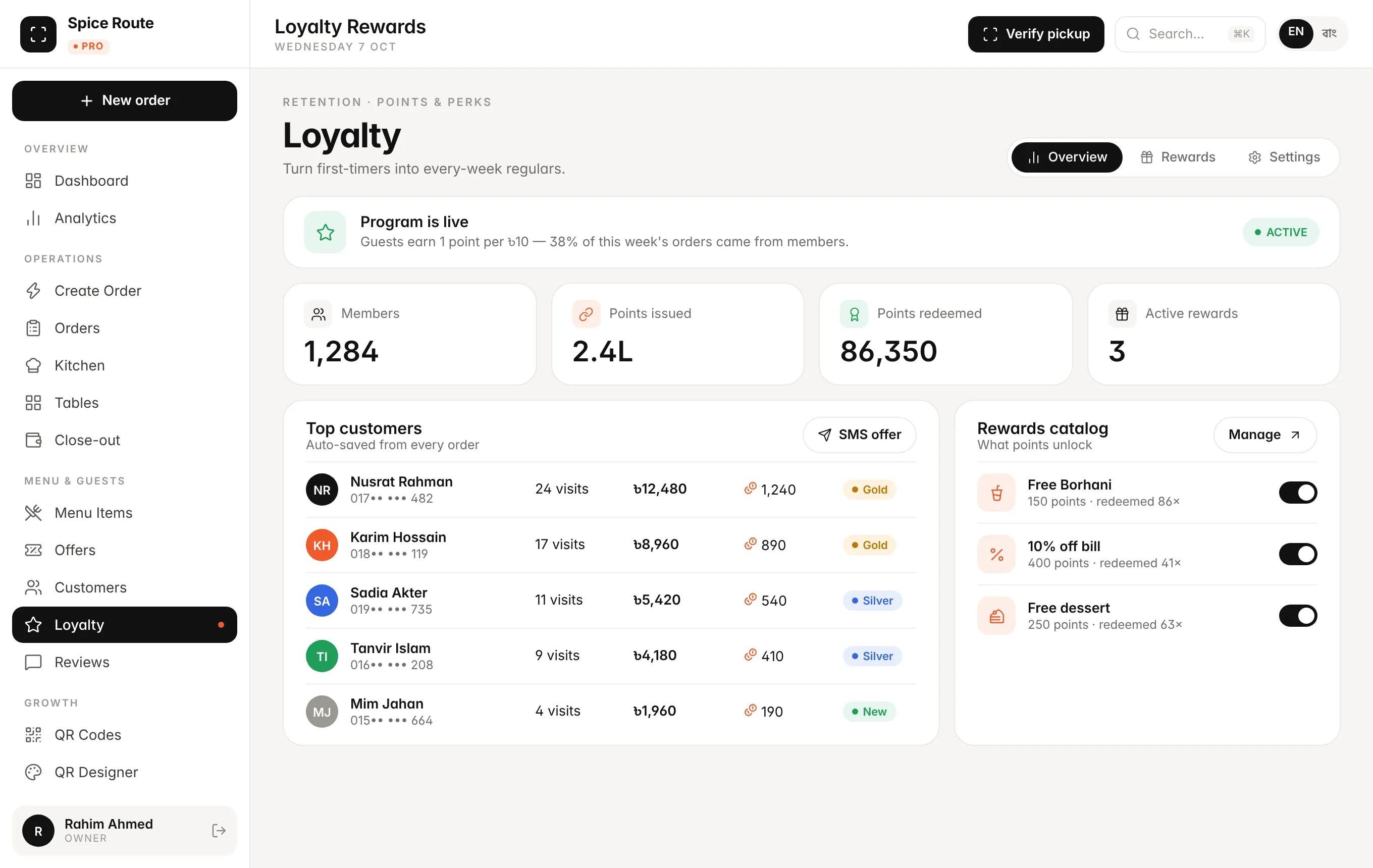This screenshot has height=868, width=1373.
Task: Click Tanvir Islam's ৳4,180 amount
Action: 655,656
